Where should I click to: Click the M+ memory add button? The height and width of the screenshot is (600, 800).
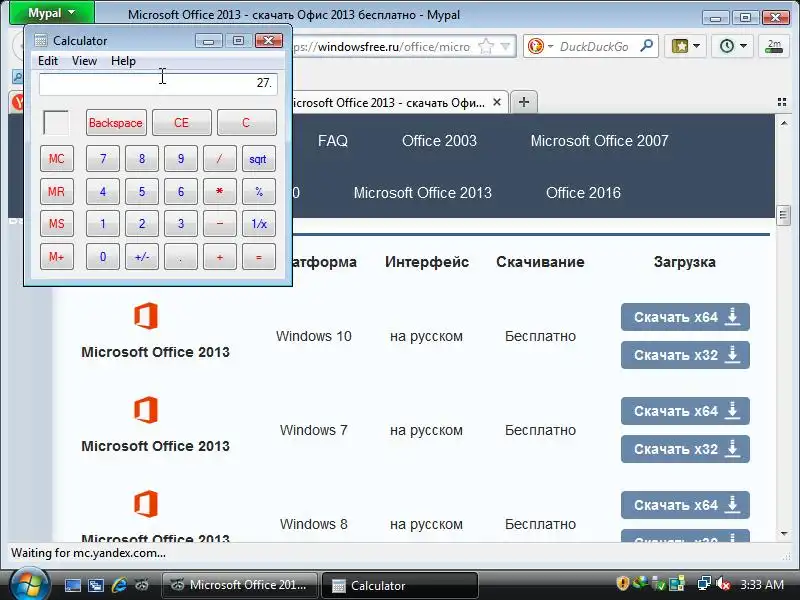pos(57,256)
